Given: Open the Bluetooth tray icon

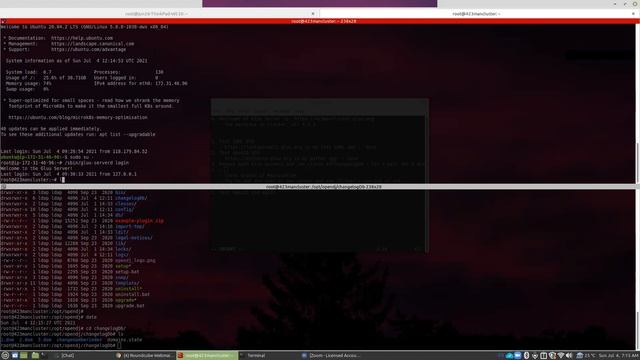Looking at the screenshot, I should tap(527, 356).
